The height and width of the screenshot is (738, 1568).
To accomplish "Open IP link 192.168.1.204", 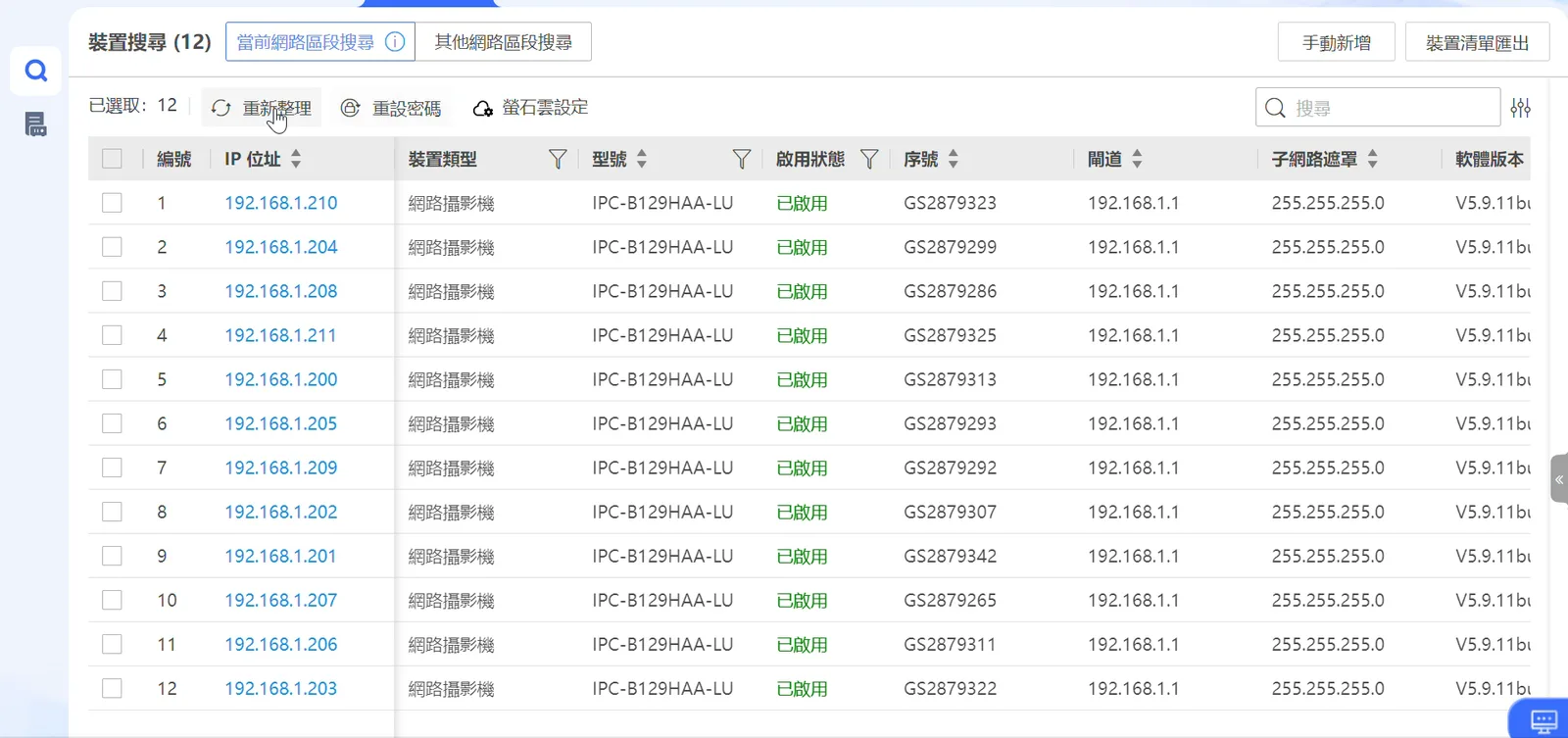I will click(x=280, y=247).
